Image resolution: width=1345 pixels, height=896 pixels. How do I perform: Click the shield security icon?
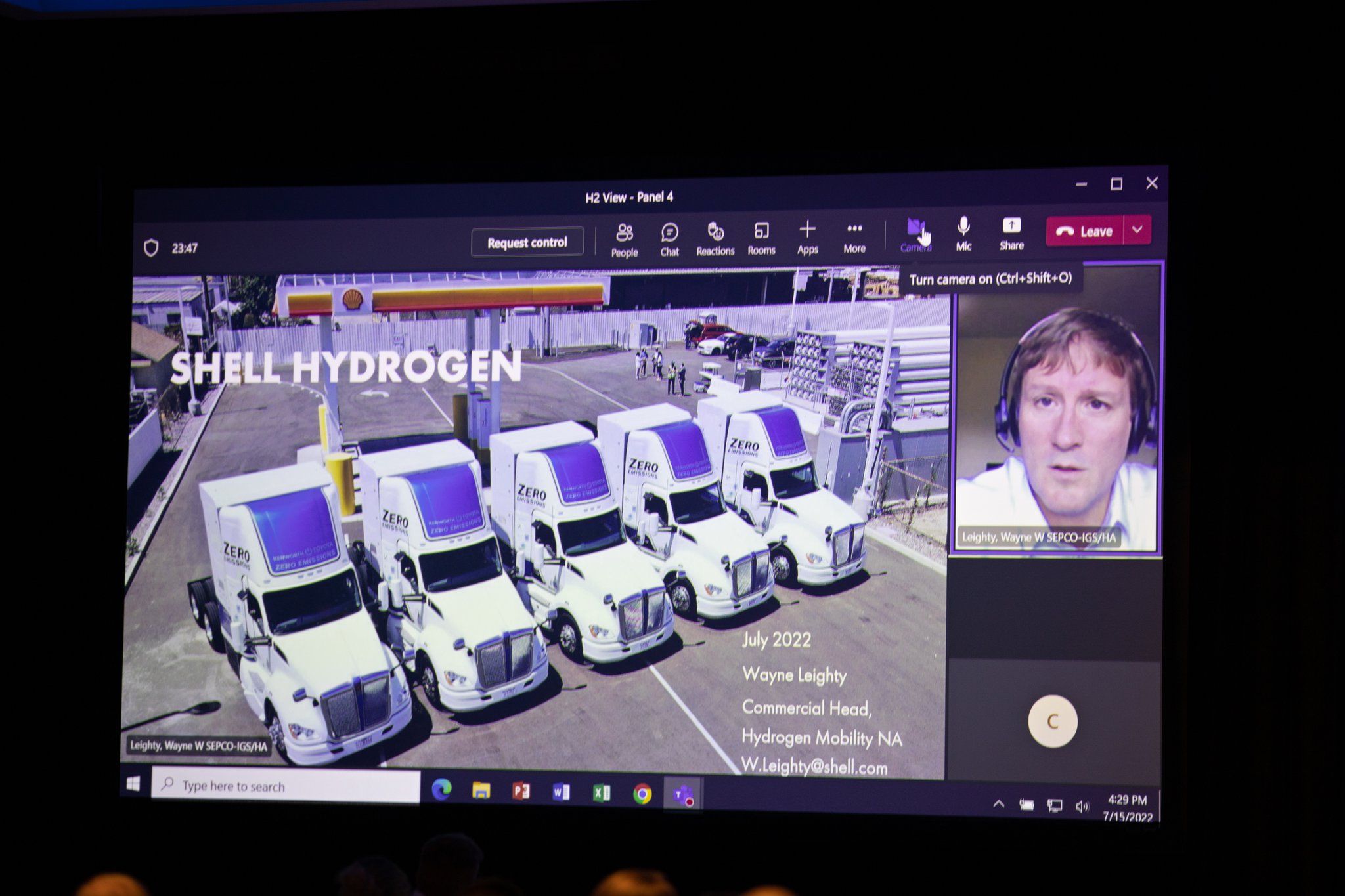click(x=151, y=248)
